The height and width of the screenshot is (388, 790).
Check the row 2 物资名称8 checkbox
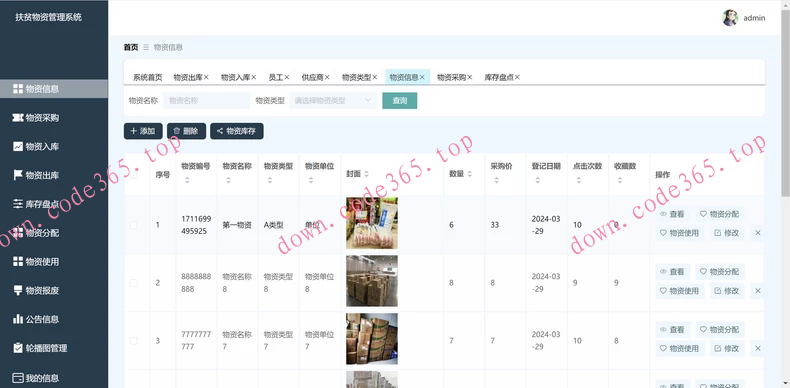click(133, 283)
